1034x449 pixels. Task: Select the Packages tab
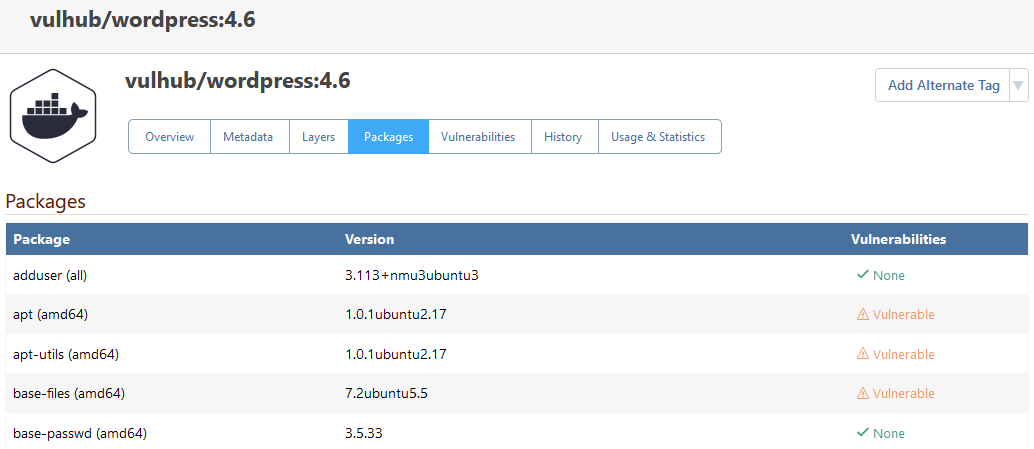coord(388,136)
